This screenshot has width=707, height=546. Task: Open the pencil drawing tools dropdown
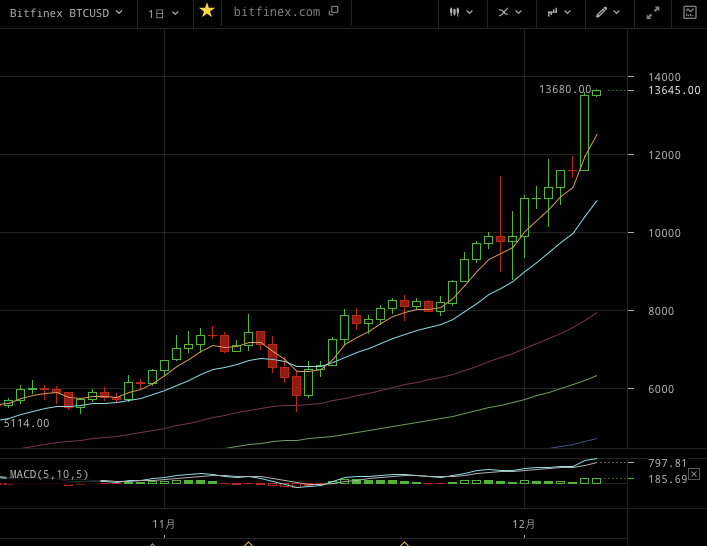pyautogui.click(x=608, y=12)
